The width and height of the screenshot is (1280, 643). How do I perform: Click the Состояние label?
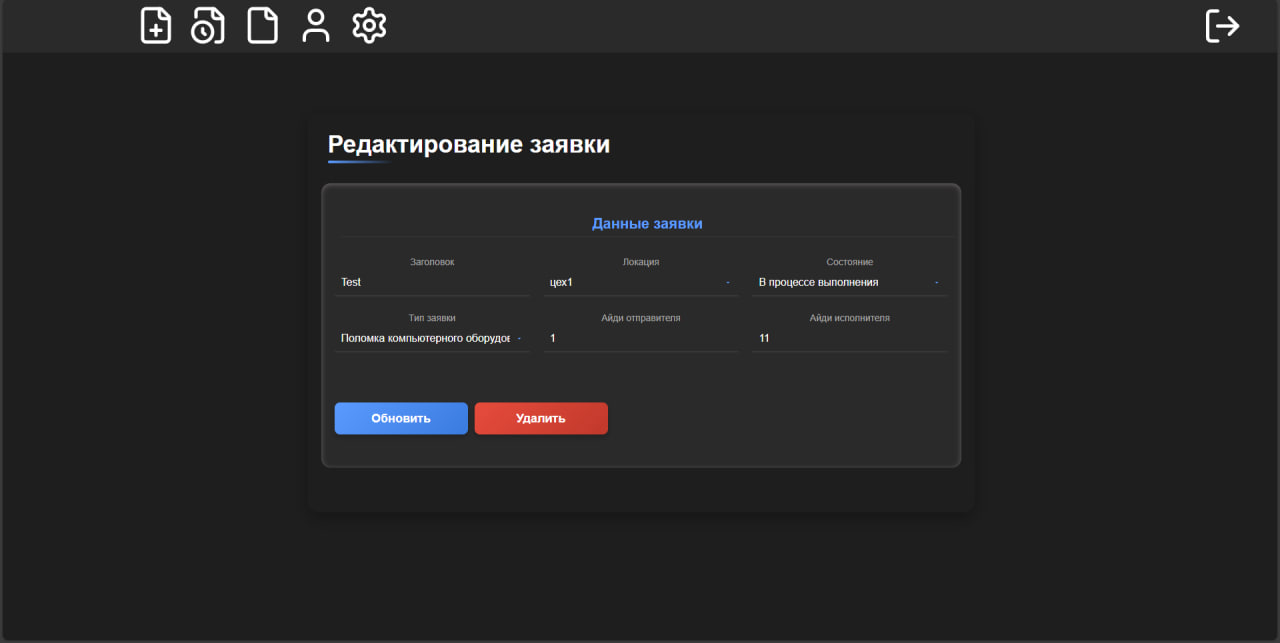coord(850,262)
